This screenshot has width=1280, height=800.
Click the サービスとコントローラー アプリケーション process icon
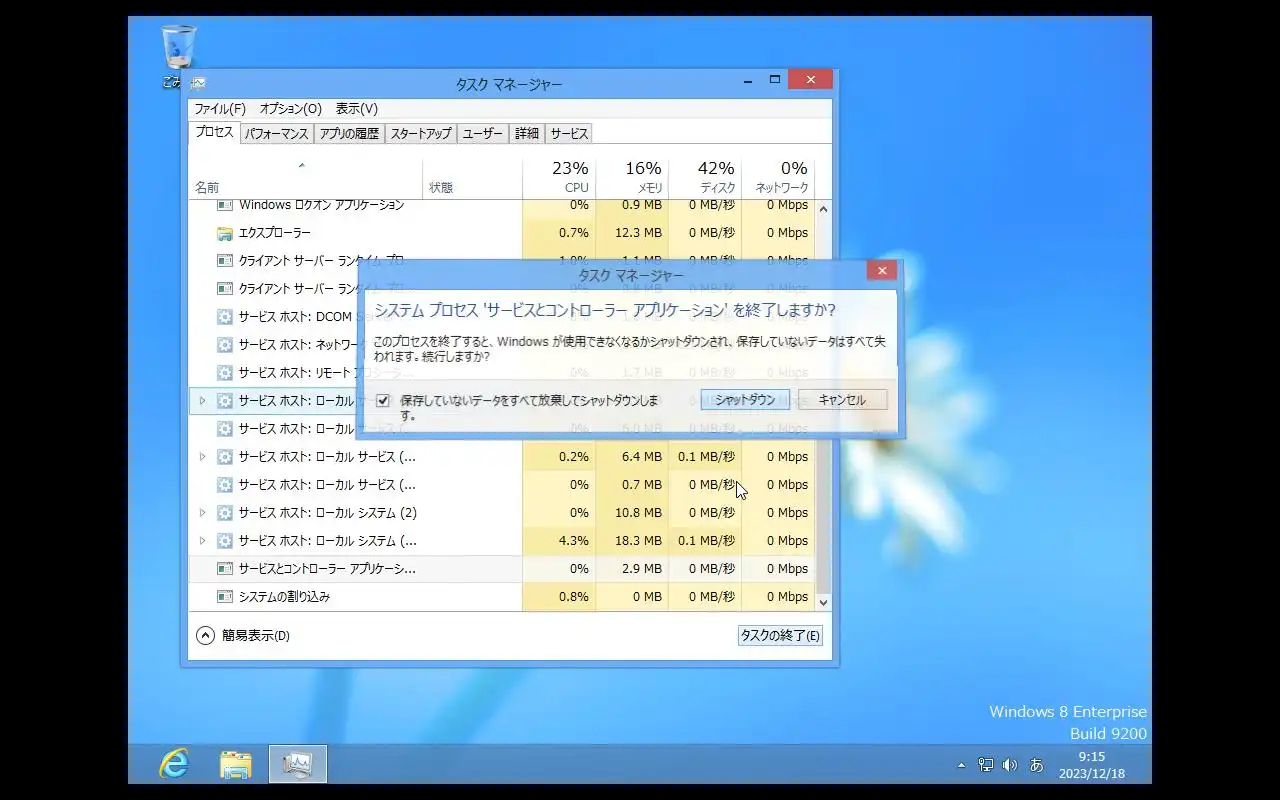click(x=225, y=569)
